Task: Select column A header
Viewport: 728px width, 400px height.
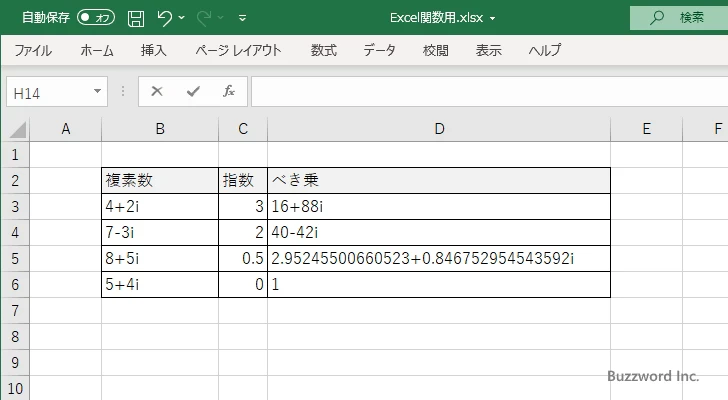Action: pos(65,129)
